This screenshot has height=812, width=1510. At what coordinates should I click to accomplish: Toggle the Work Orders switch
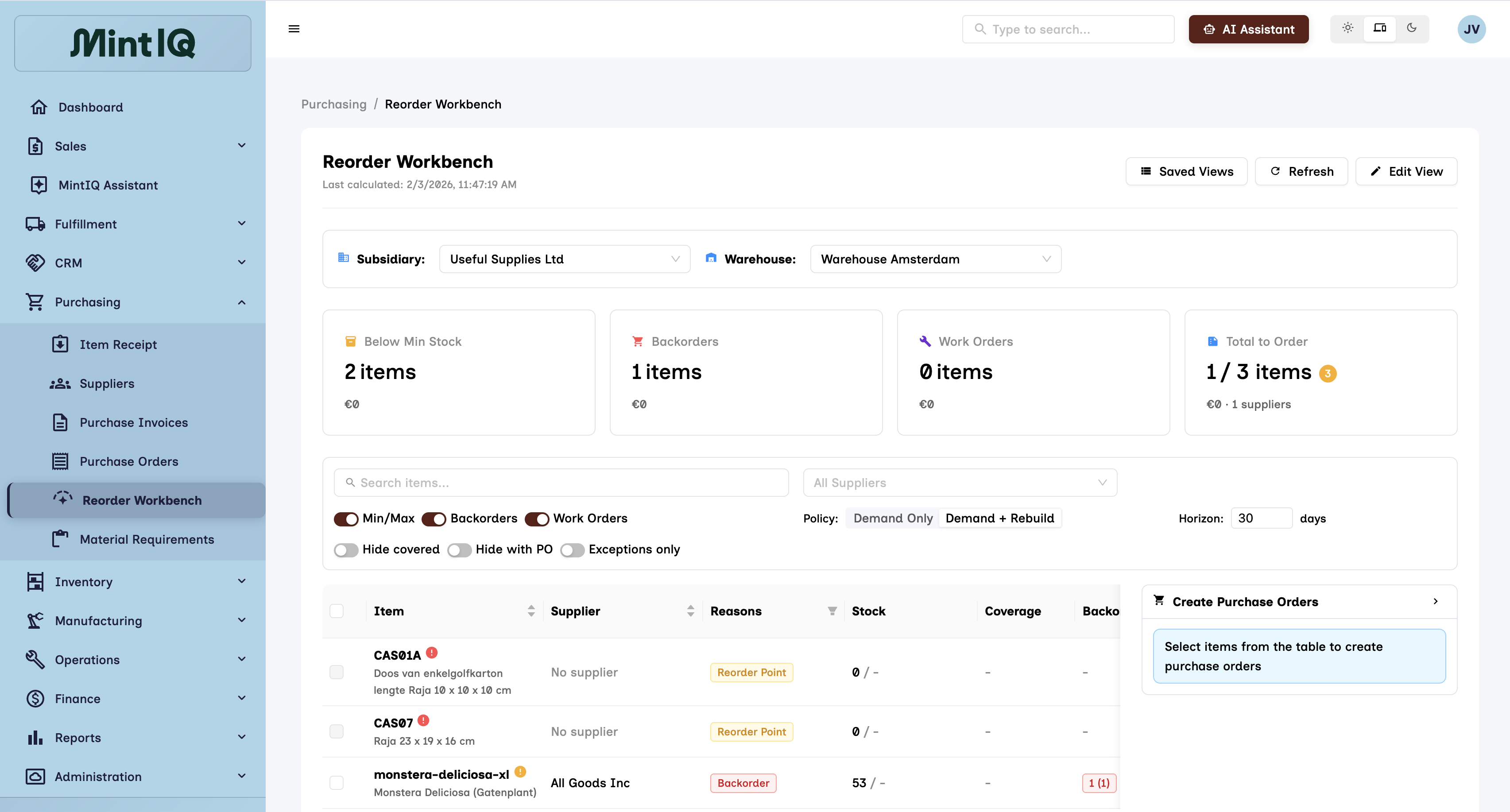537,519
